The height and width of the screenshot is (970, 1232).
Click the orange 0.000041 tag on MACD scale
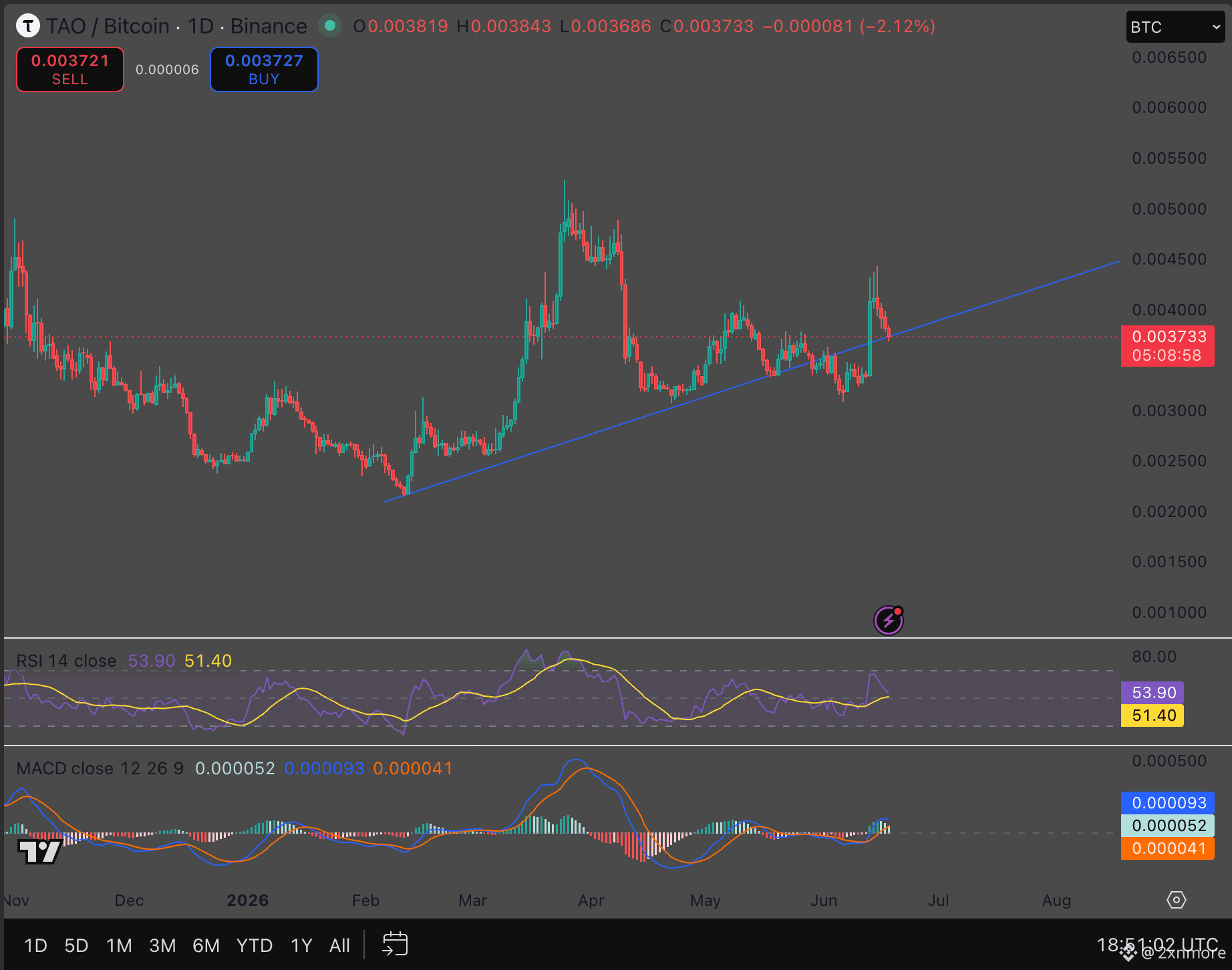1168,848
